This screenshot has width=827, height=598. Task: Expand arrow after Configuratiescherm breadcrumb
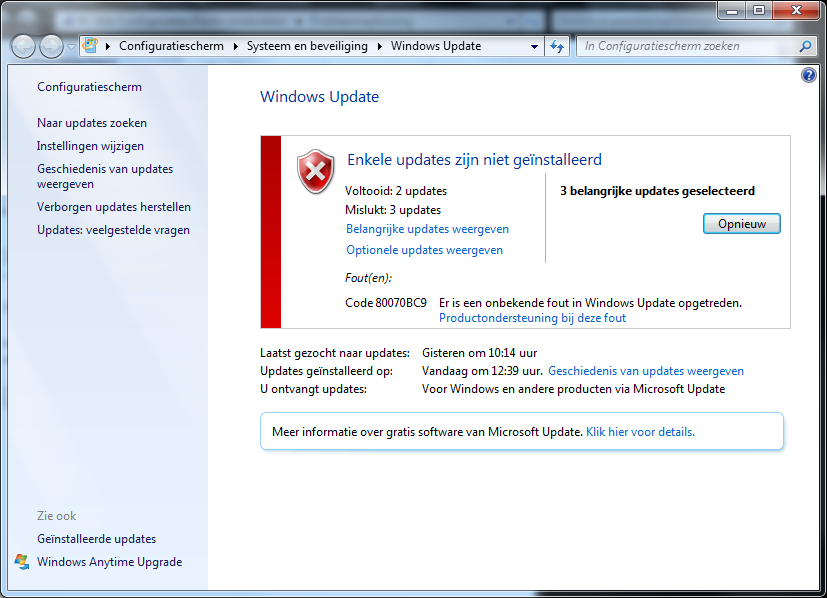pyautogui.click(x=235, y=46)
